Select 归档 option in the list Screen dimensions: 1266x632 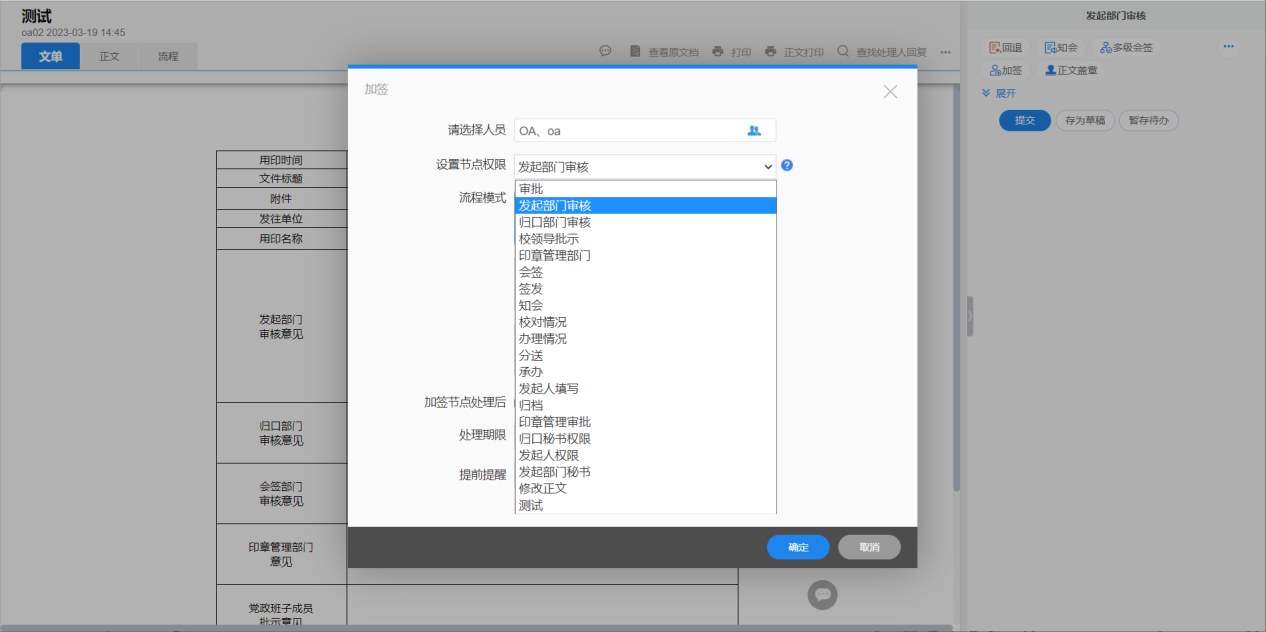[645, 405]
